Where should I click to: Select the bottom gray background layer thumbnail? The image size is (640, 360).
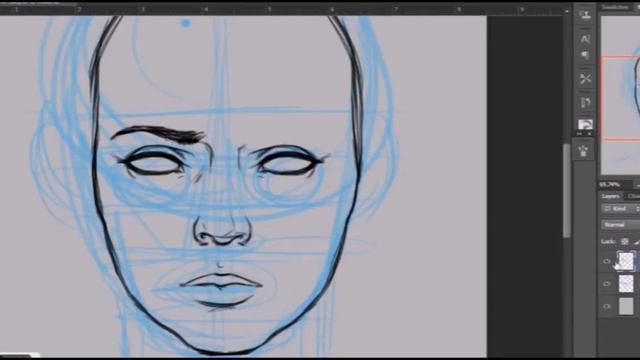click(x=626, y=306)
